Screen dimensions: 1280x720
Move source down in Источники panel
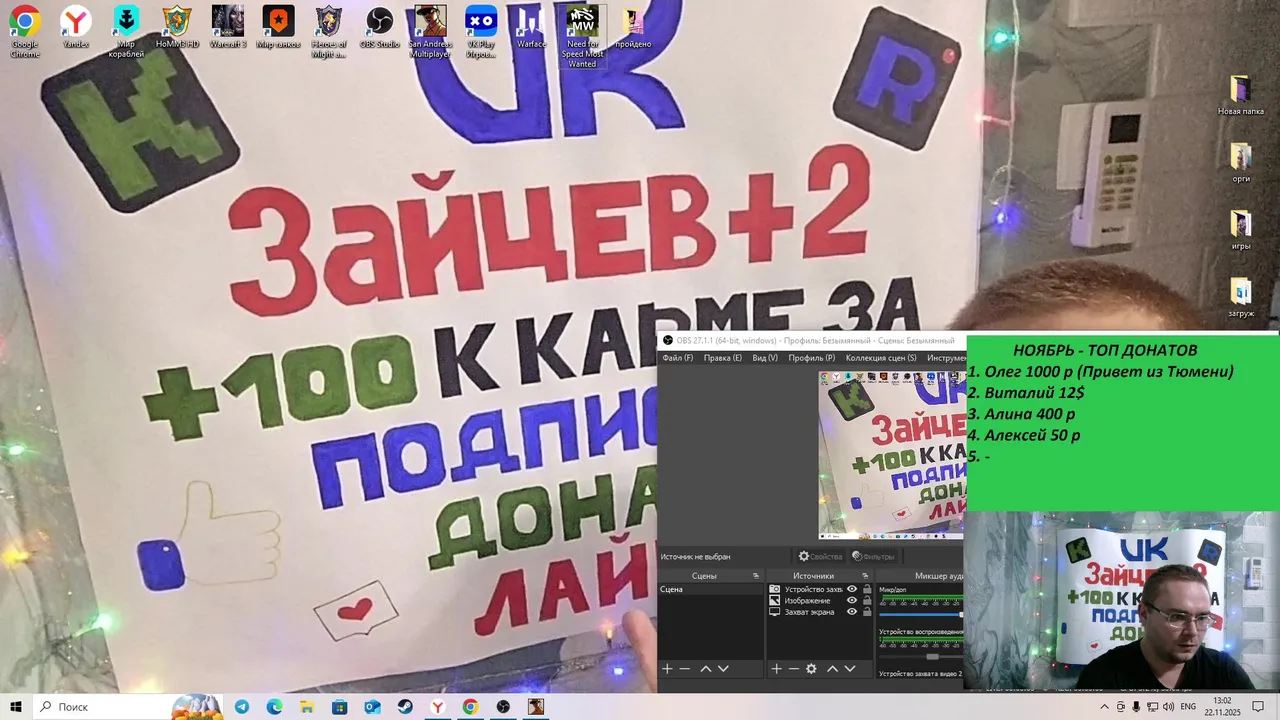pos(850,668)
